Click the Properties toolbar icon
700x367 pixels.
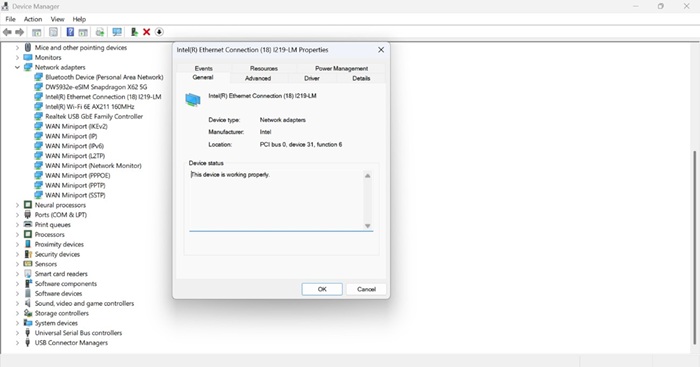click(x=54, y=32)
